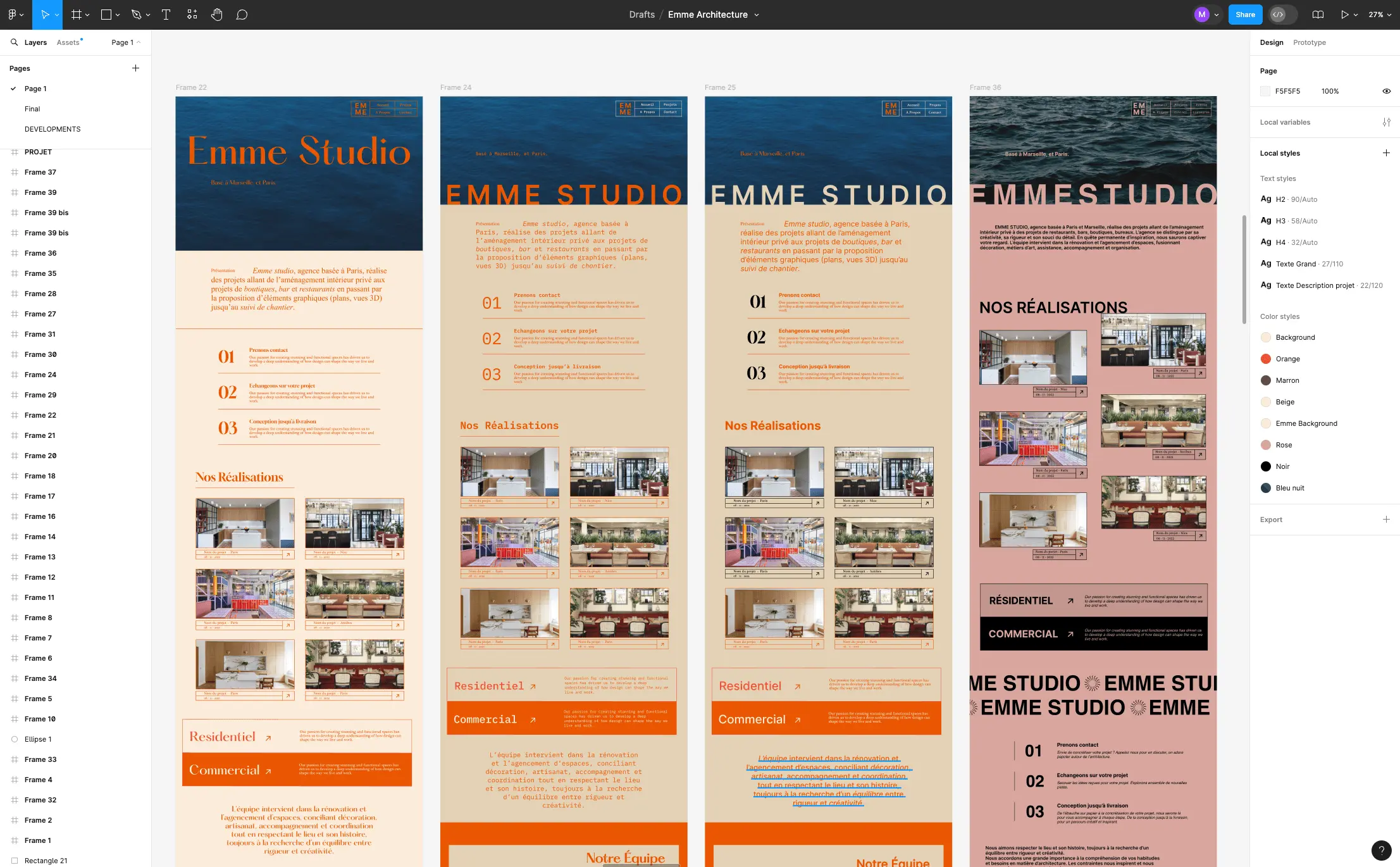Select the Marron color style swatch
Viewport: 1400px width, 867px height.
1266,380
